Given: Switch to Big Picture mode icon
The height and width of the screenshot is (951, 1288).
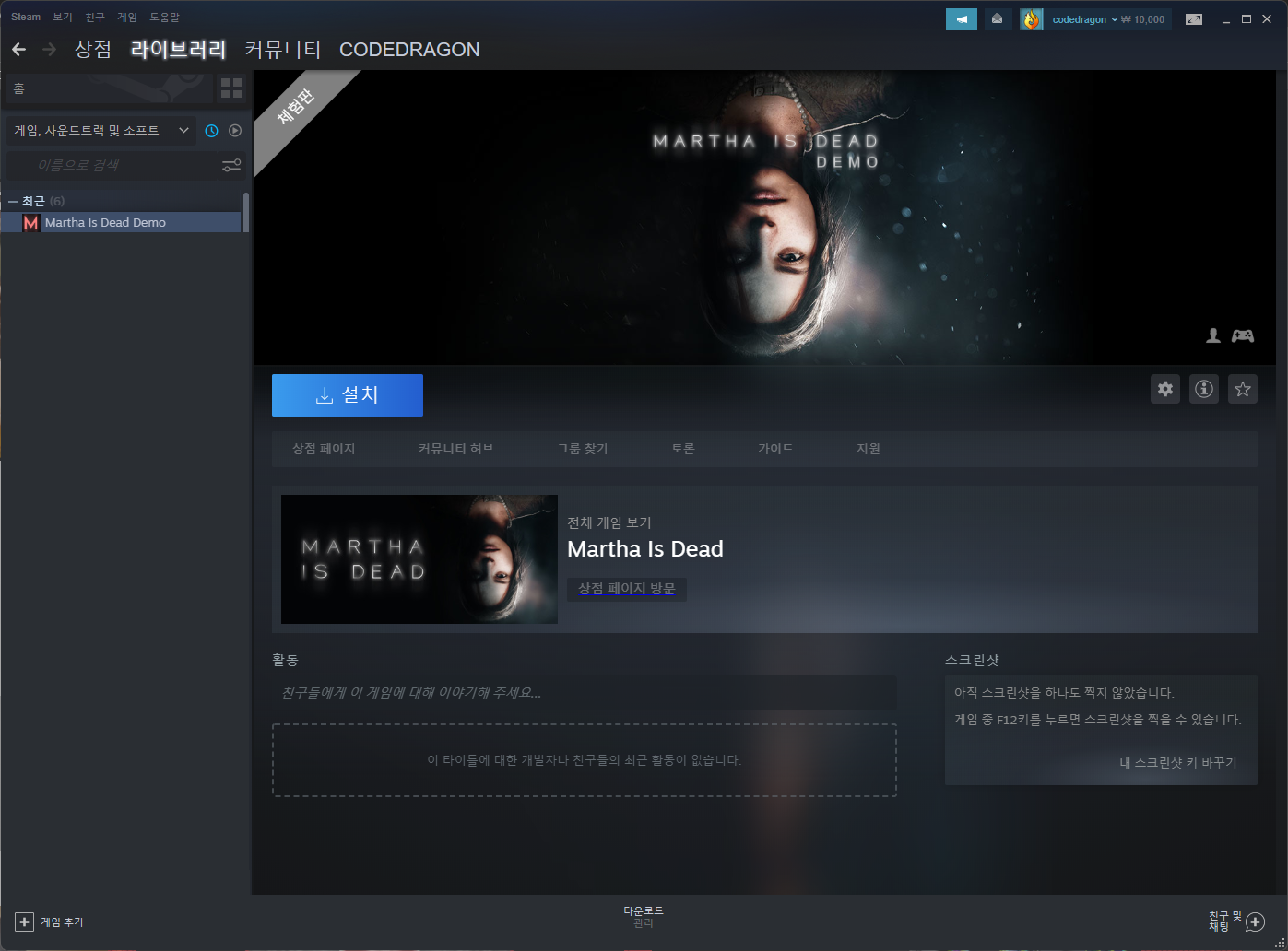Looking at the screenshot, I should pyautogui.click(x=1194, y=19).
